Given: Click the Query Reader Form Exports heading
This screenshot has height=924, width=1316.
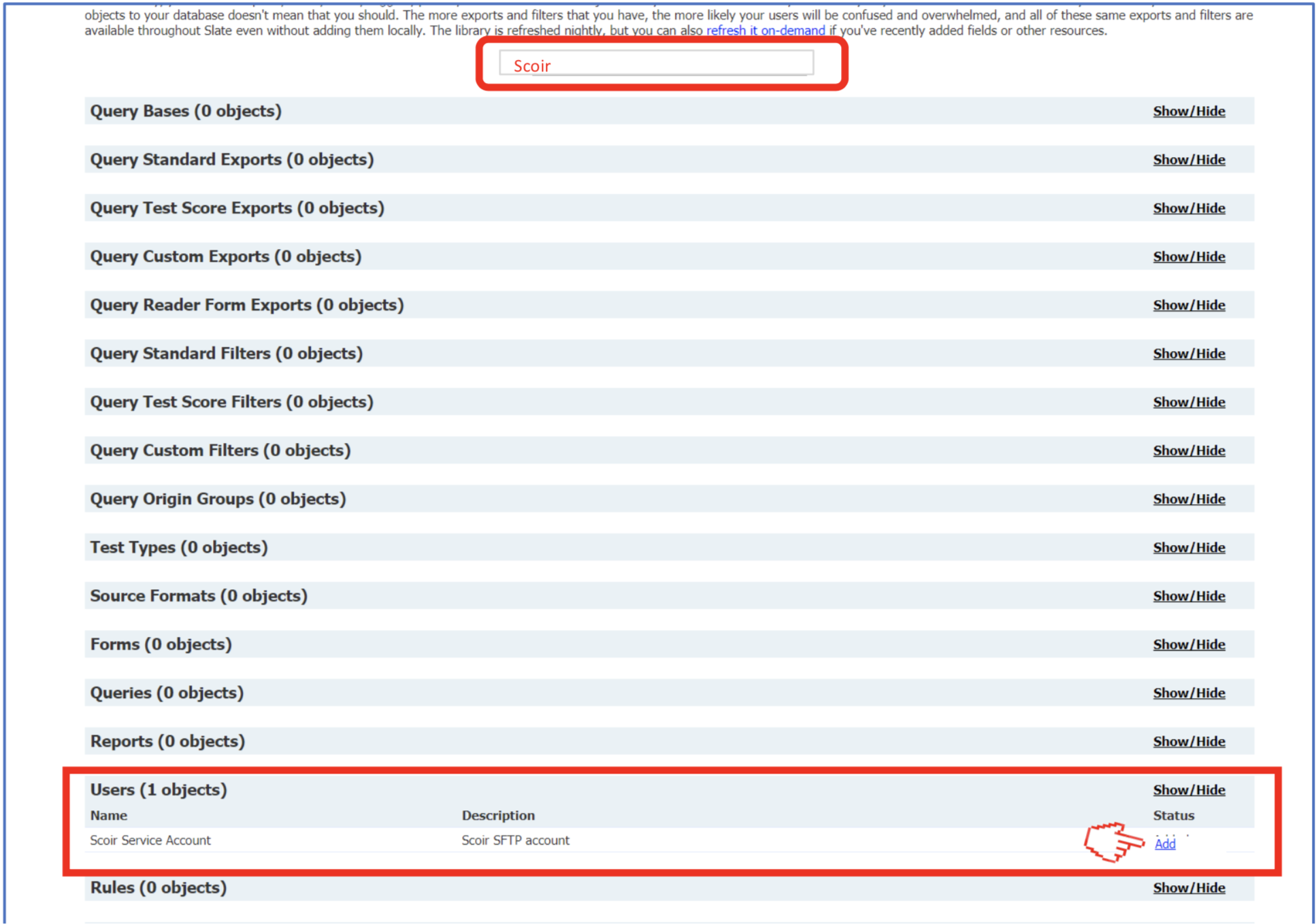Looking at the screenshot, I should pyautogui.click(x=247, y=305).
